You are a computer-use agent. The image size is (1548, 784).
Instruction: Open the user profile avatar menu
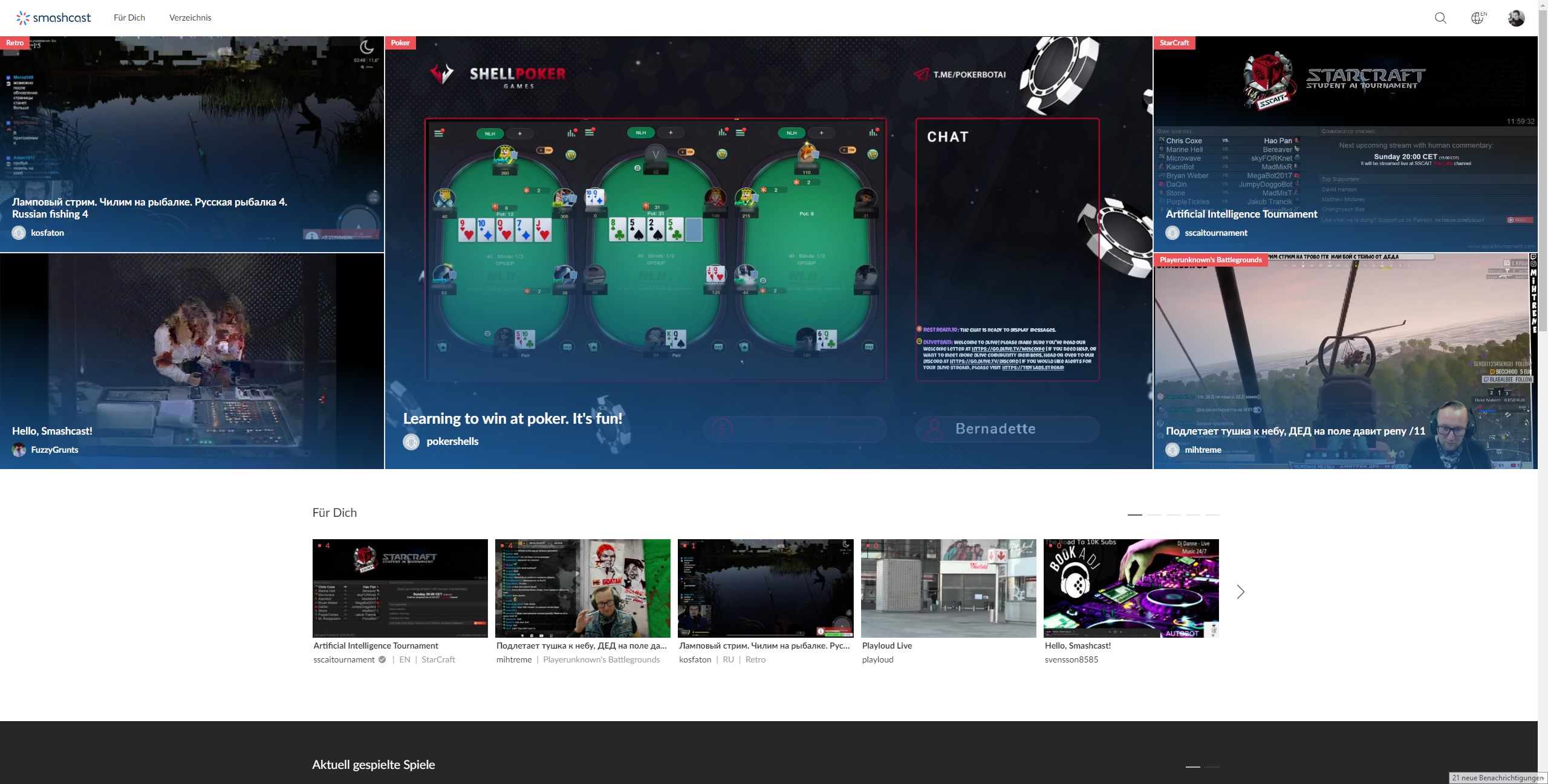click(x=1516, y=18)
